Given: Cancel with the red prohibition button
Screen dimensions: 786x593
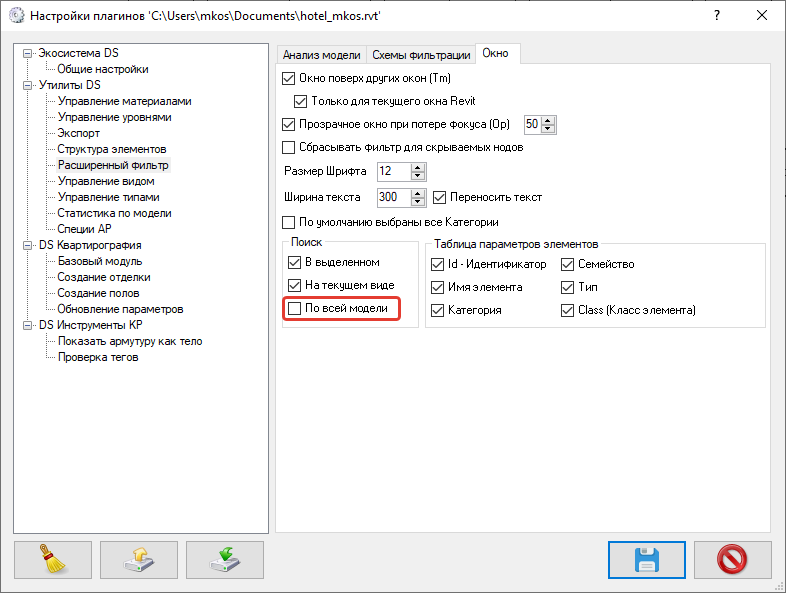Looking at the screenshot, I should 732,559.
